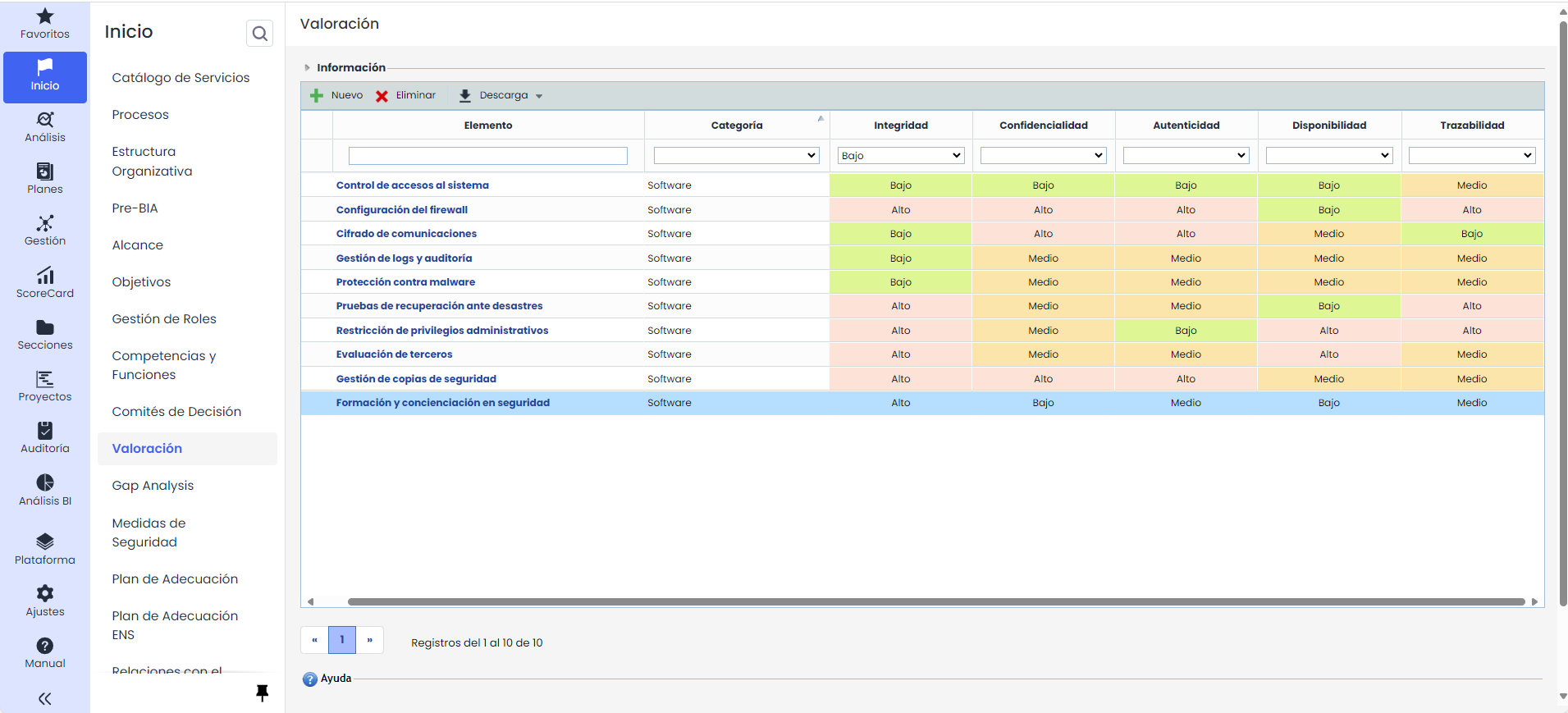Screen dimensions: 1568x713
Task: Click the horizontal scrollbar under the table
Action: (x=935, y=602)
